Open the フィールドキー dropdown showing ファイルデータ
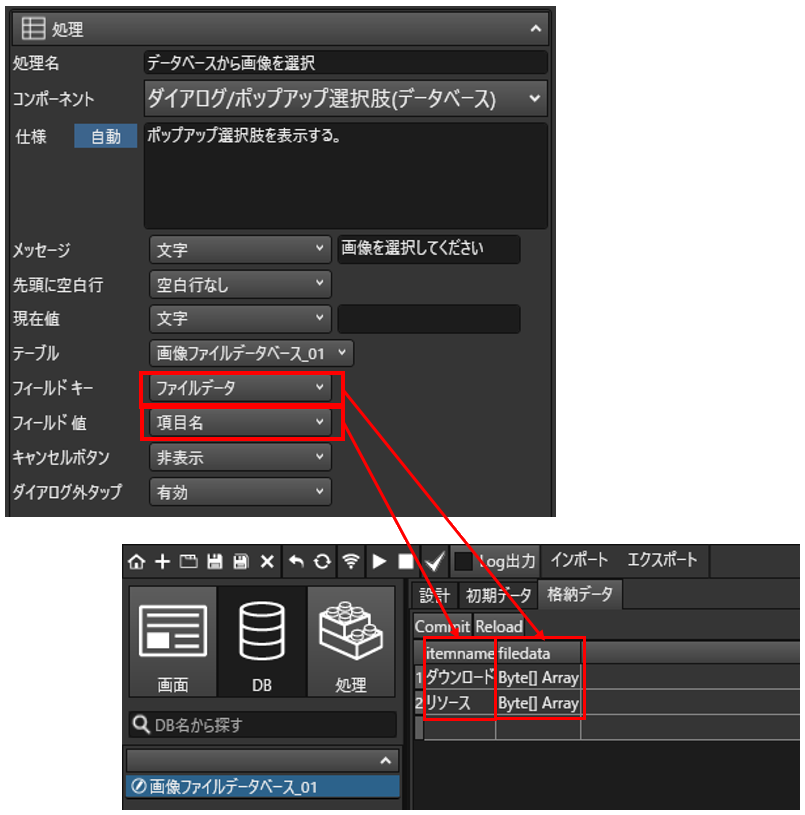This screenshot has height=815, width=805. coord(239,388)
